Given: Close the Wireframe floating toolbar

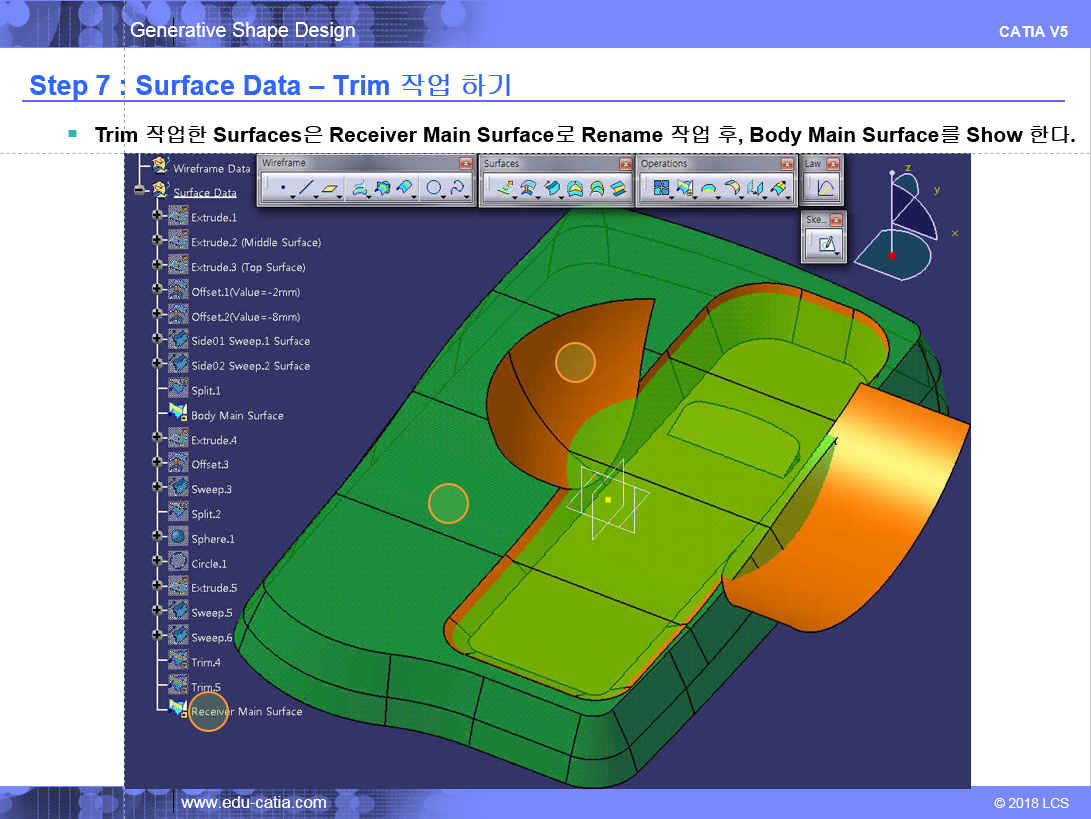Looking at the screenshot, I should [465, 163].
